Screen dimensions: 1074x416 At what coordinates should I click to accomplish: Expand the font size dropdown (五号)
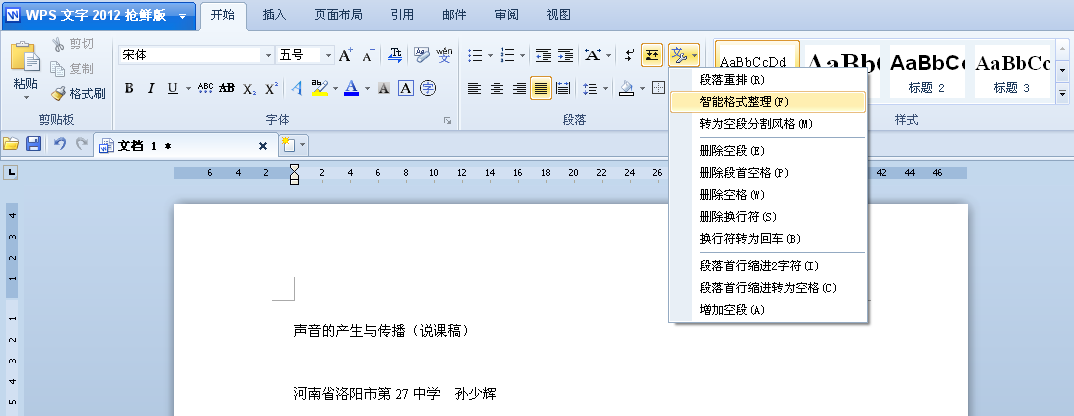[x=327, y=55]
